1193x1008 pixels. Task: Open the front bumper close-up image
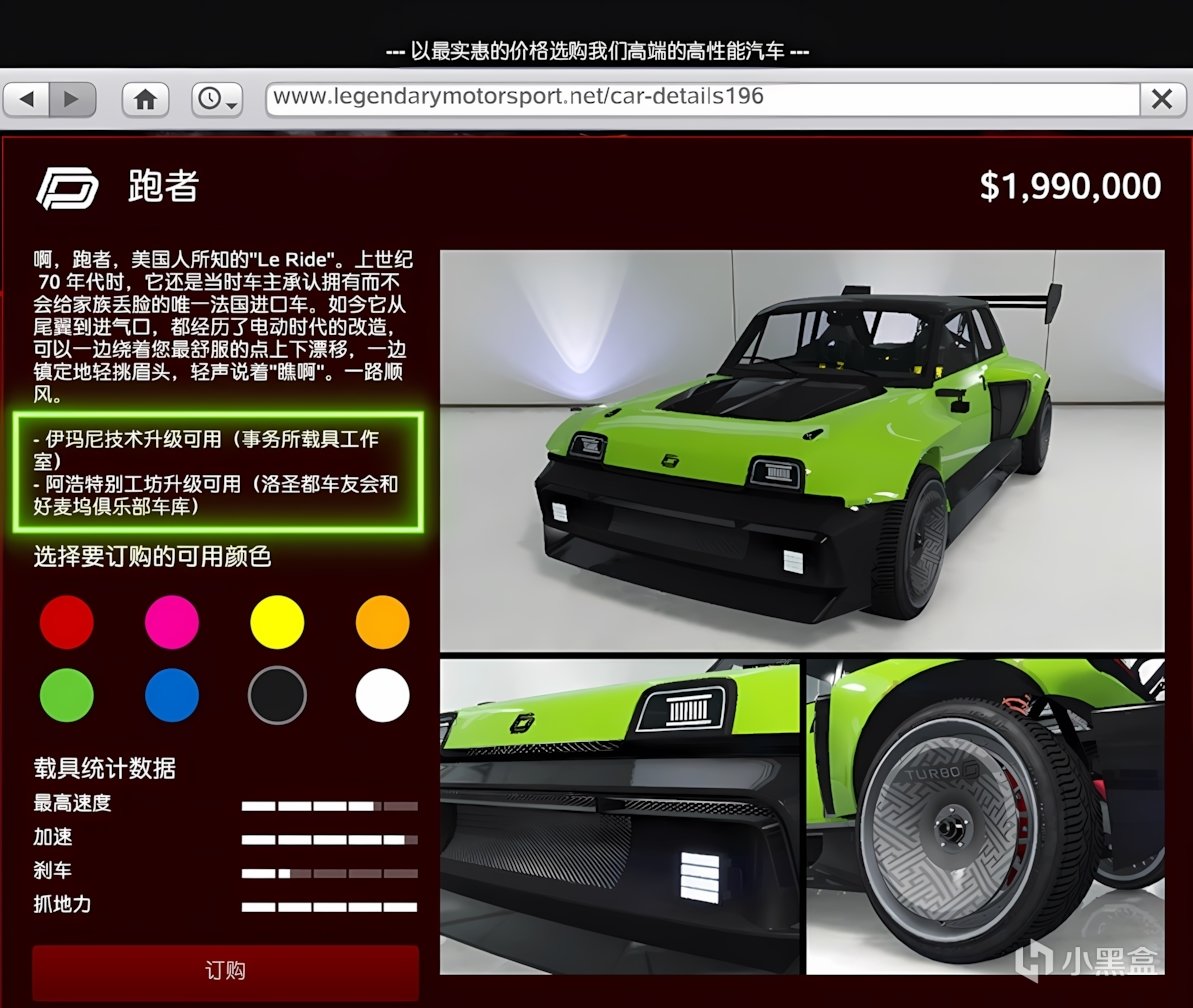coord(619,816)
